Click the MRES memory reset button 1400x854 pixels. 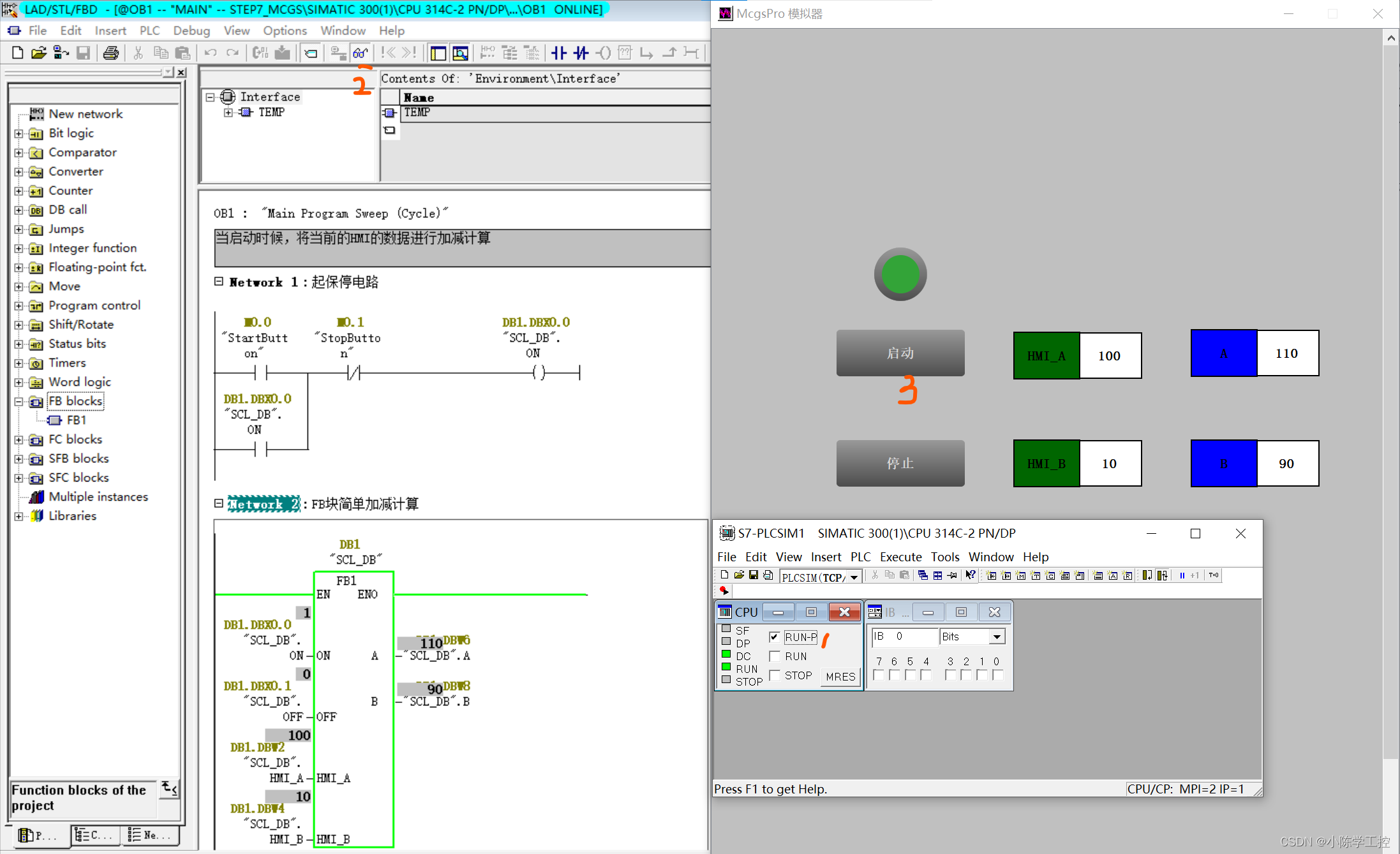(x=840, y=676)
